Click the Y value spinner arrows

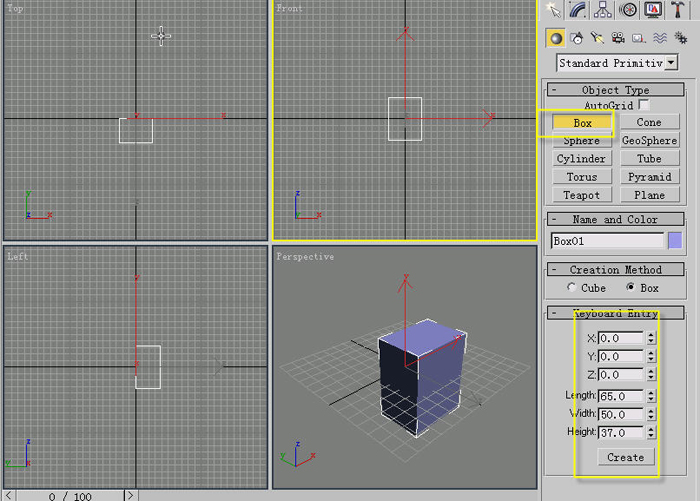(x=651, y=356)
